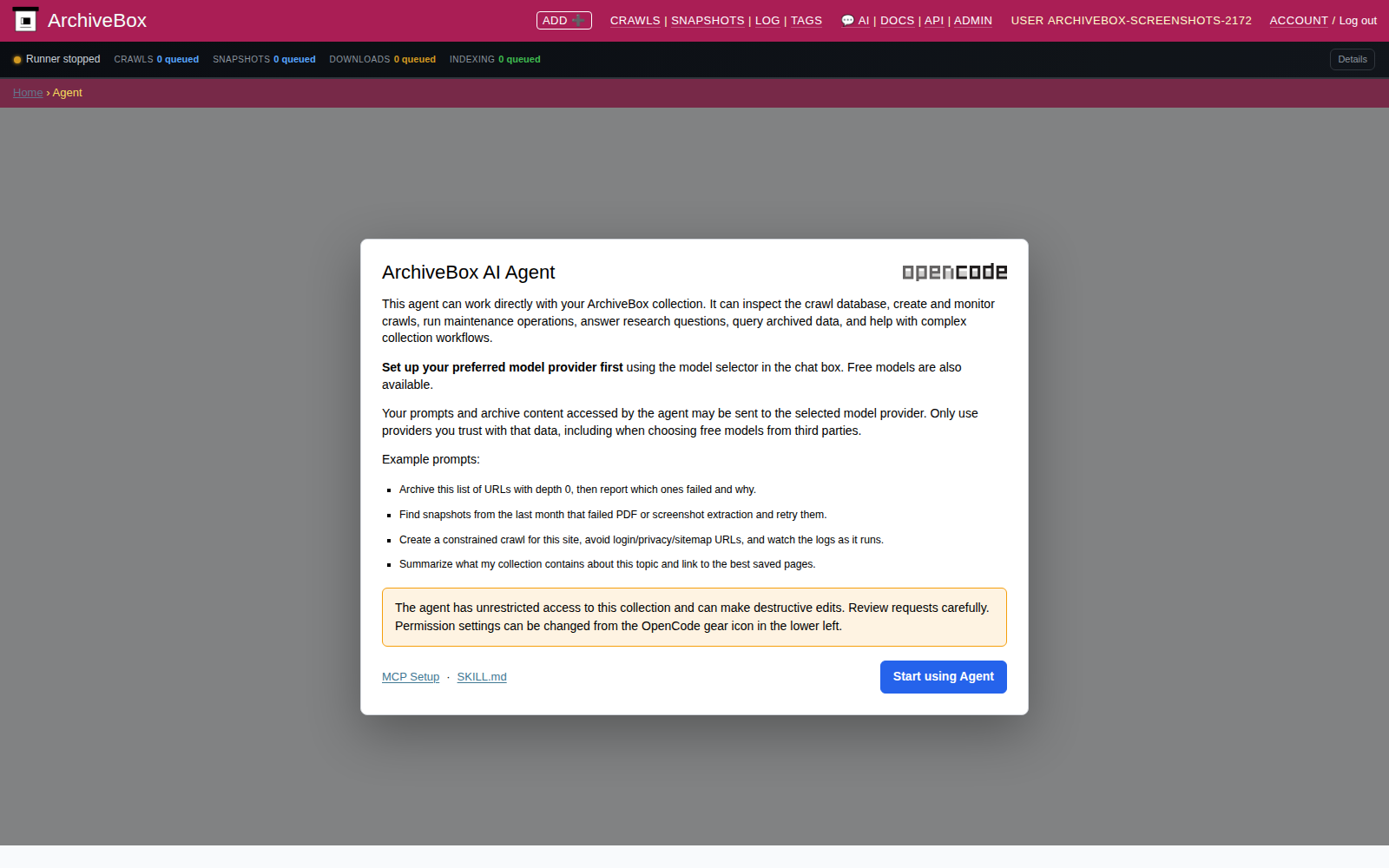Click Start using Agent button
Screen dimensions: 1389x868
[944, 677]
